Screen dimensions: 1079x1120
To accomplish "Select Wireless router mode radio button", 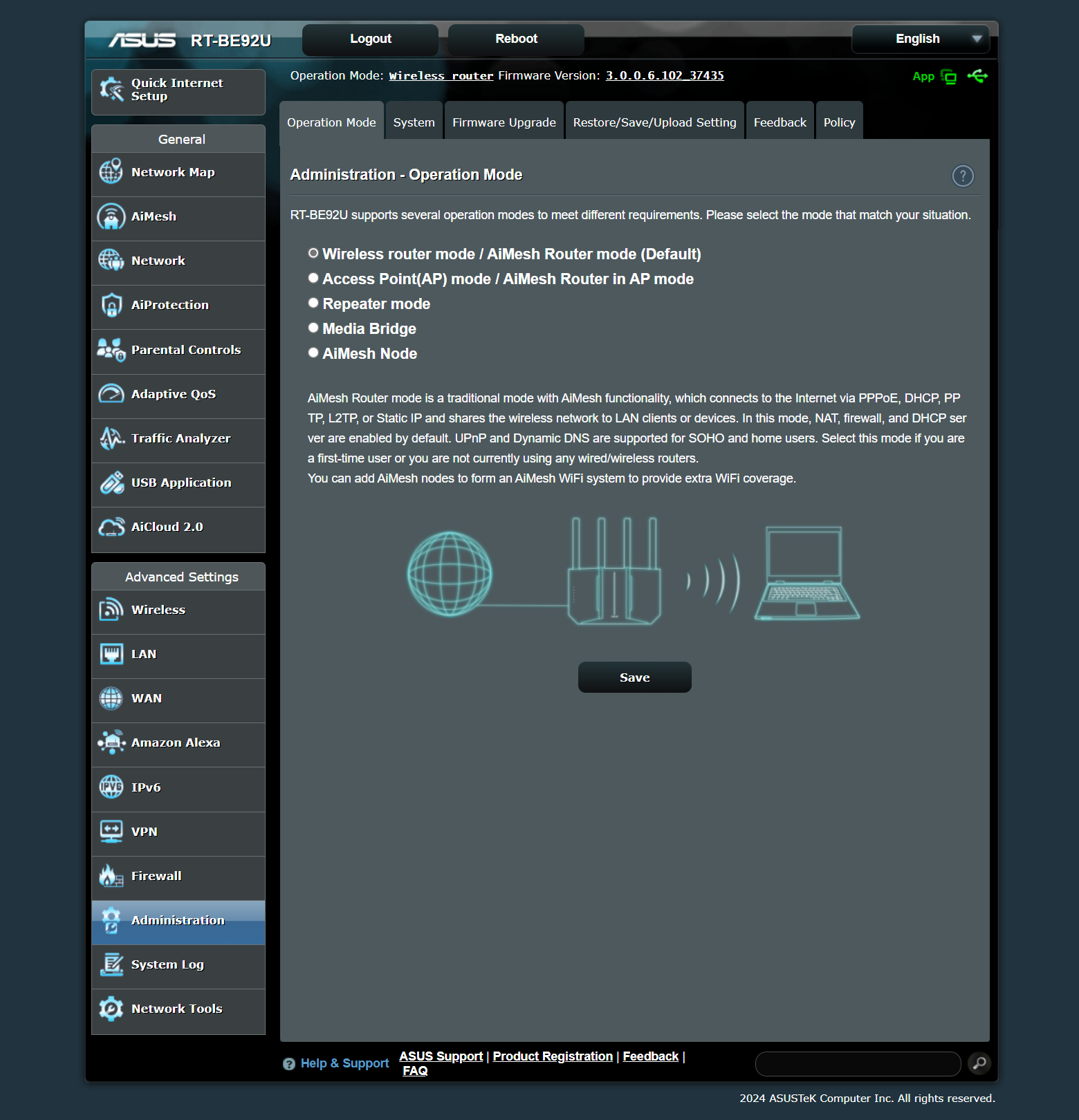I will [x=313, y=254].
